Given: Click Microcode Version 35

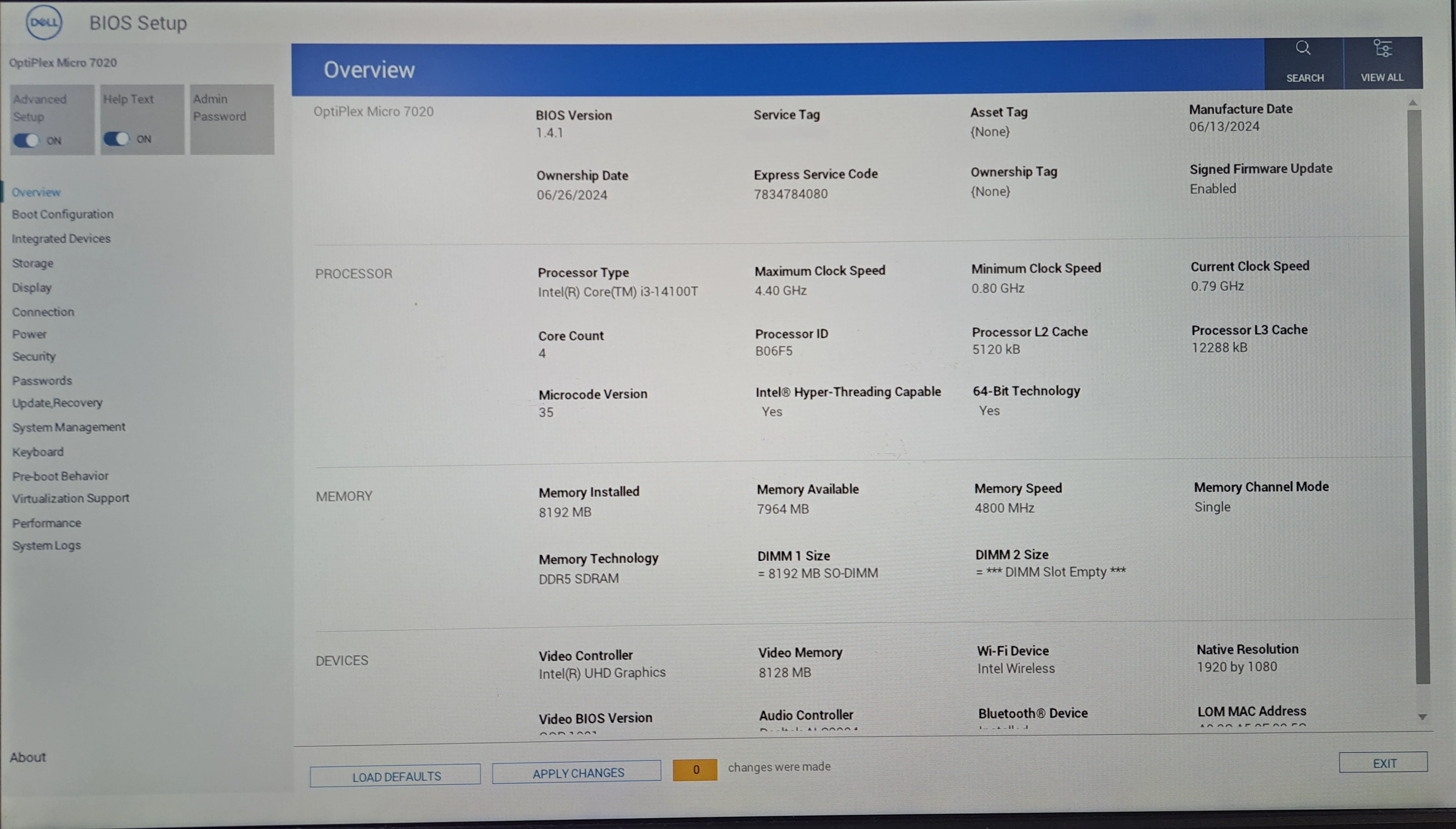Looking at the screenshot, I should pos(546,412).
